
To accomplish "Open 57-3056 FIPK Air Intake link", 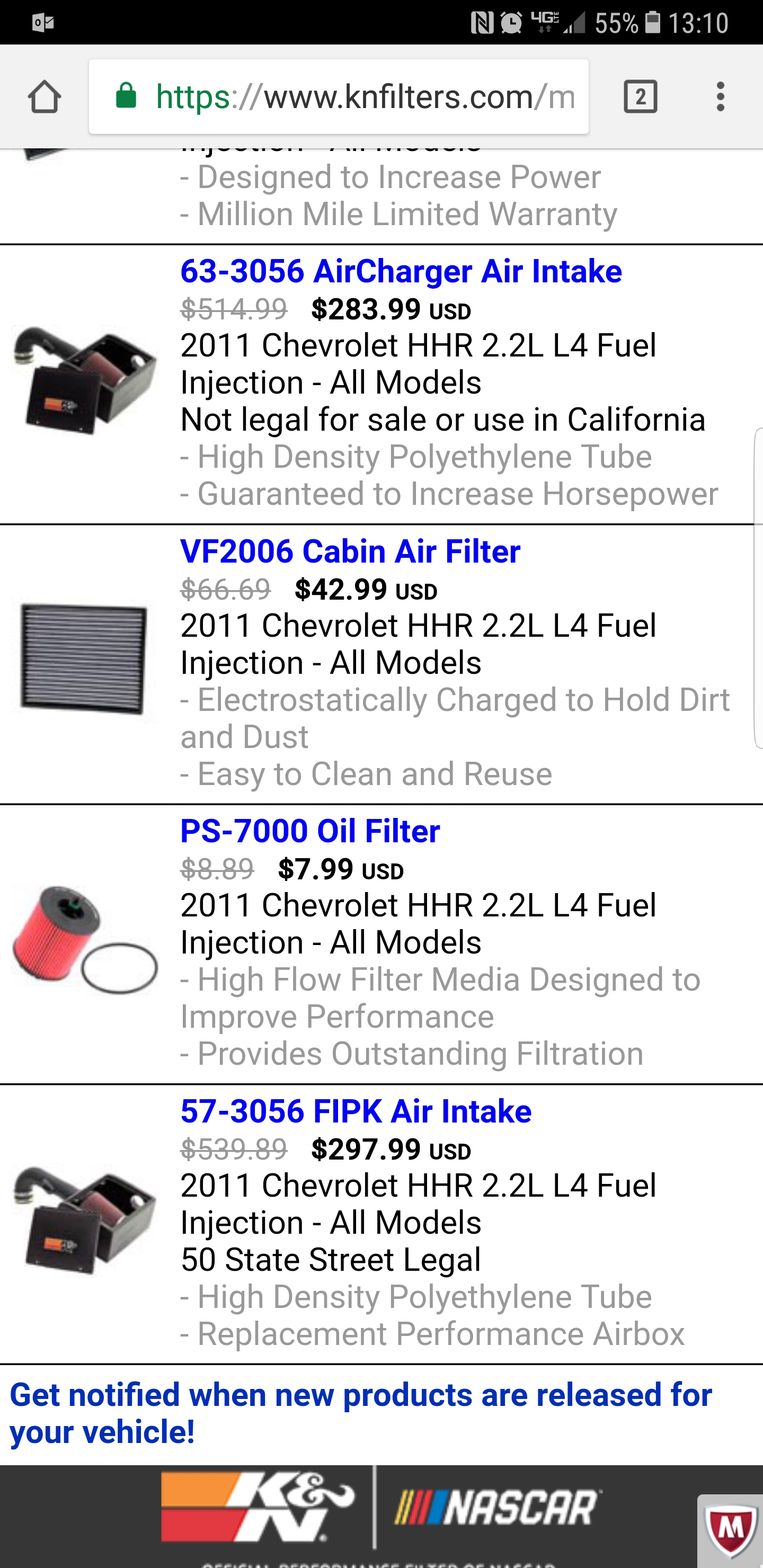I will [356, 1111].
